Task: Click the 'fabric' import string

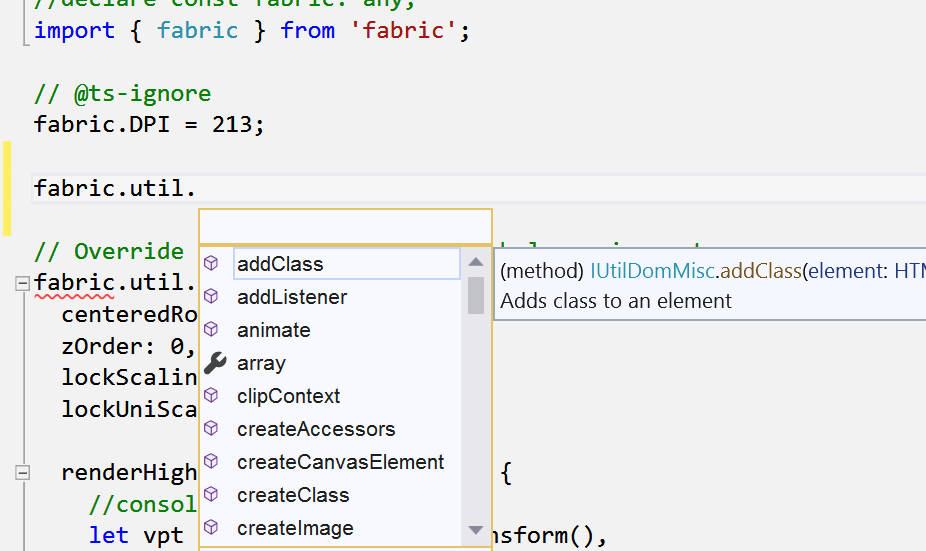Action: click(x=404, y=30)
